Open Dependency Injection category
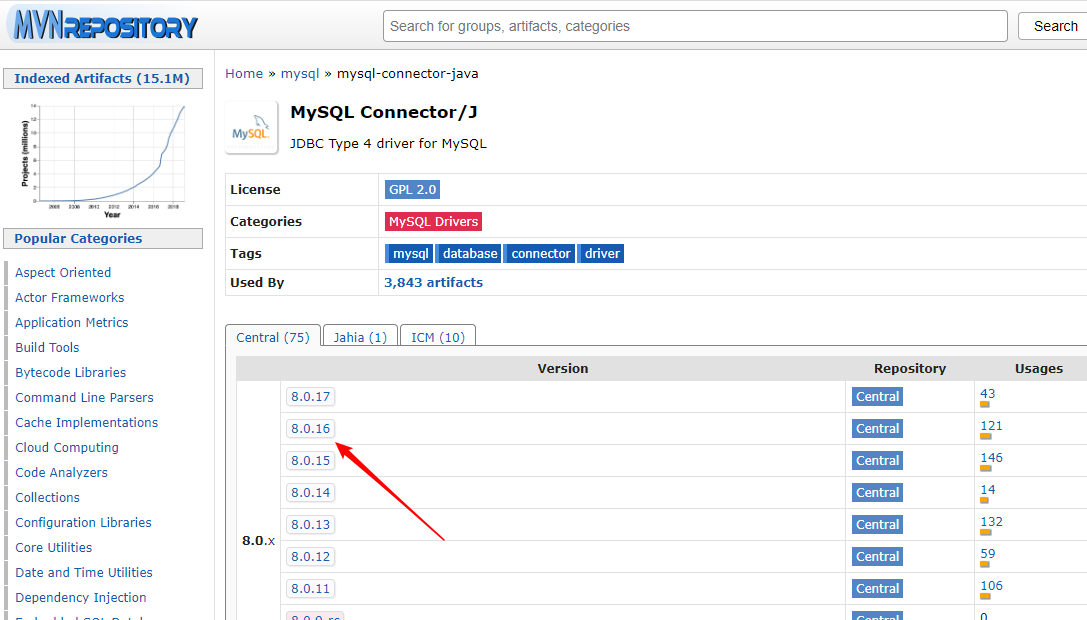The width and height of the screenshot is (1087, 620). point(80,597)
